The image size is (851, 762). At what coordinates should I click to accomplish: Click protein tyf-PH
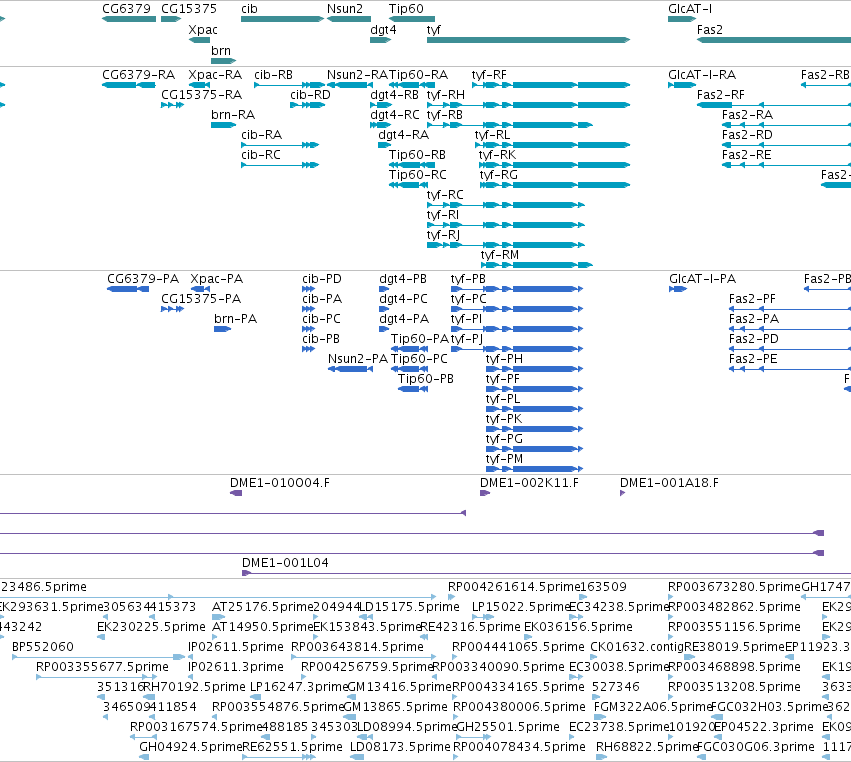[x=504, y=359]
